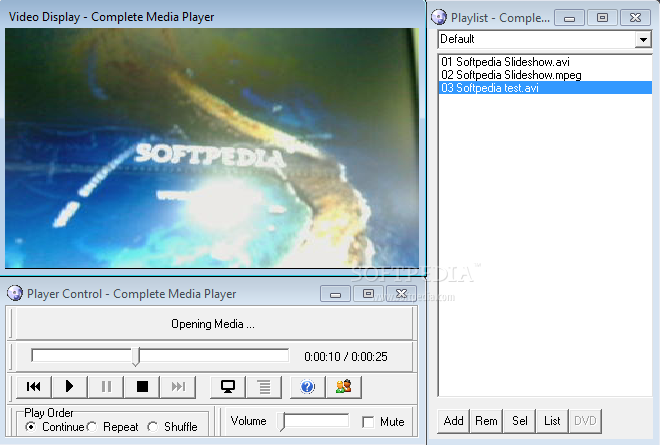The height and width of the screenshot is (445, 660).
Task: Click Add button in Playlist
Action: [453, 421]
